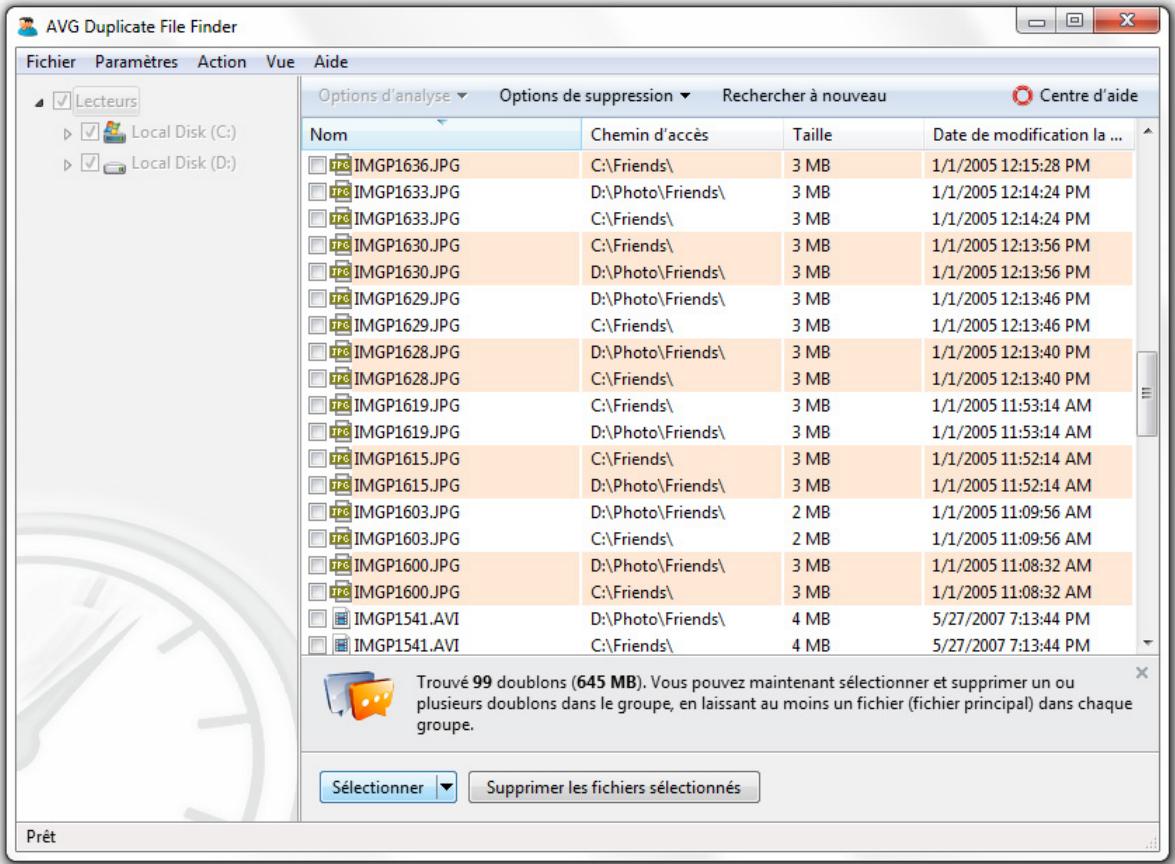Expand the Local Disk (D:) node
Screen dimensions: 1175x864
click(67, 164)
